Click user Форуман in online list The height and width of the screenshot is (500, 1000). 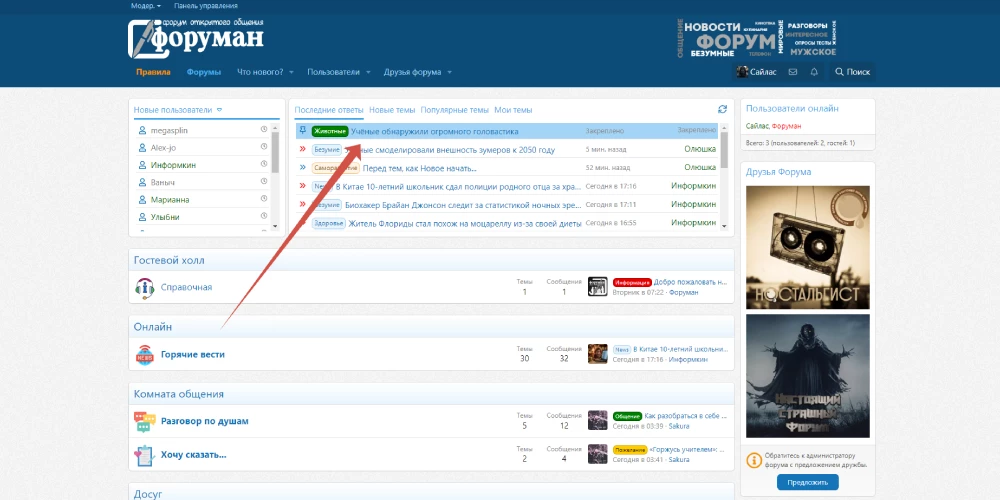point(786,126)
